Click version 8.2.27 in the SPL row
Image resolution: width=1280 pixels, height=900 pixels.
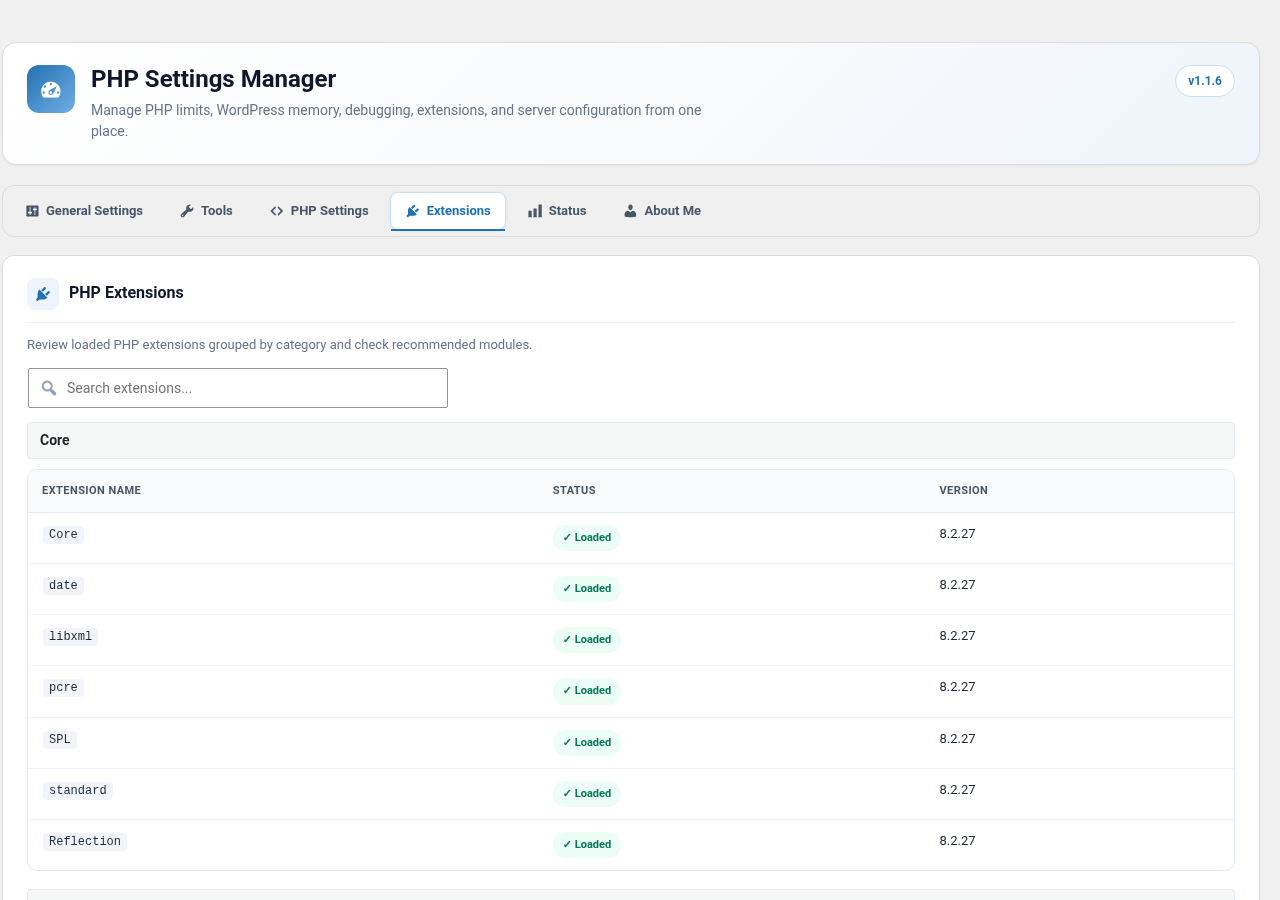(957, 739)
